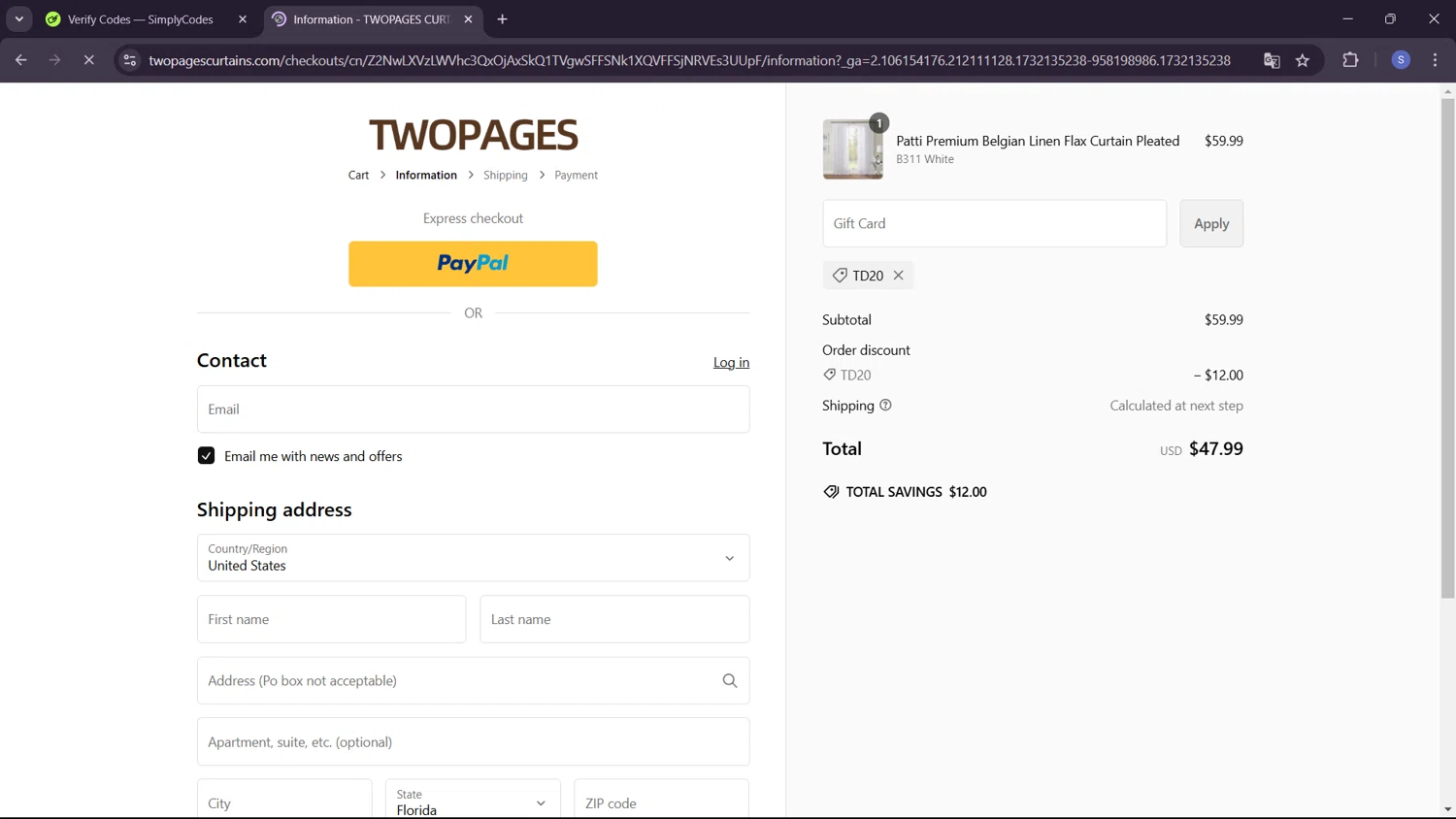Image resolution: width=1456 pixels, height=819 pixels.
Task: Click the scrollbar down arrow
Action: point(1447,809)
